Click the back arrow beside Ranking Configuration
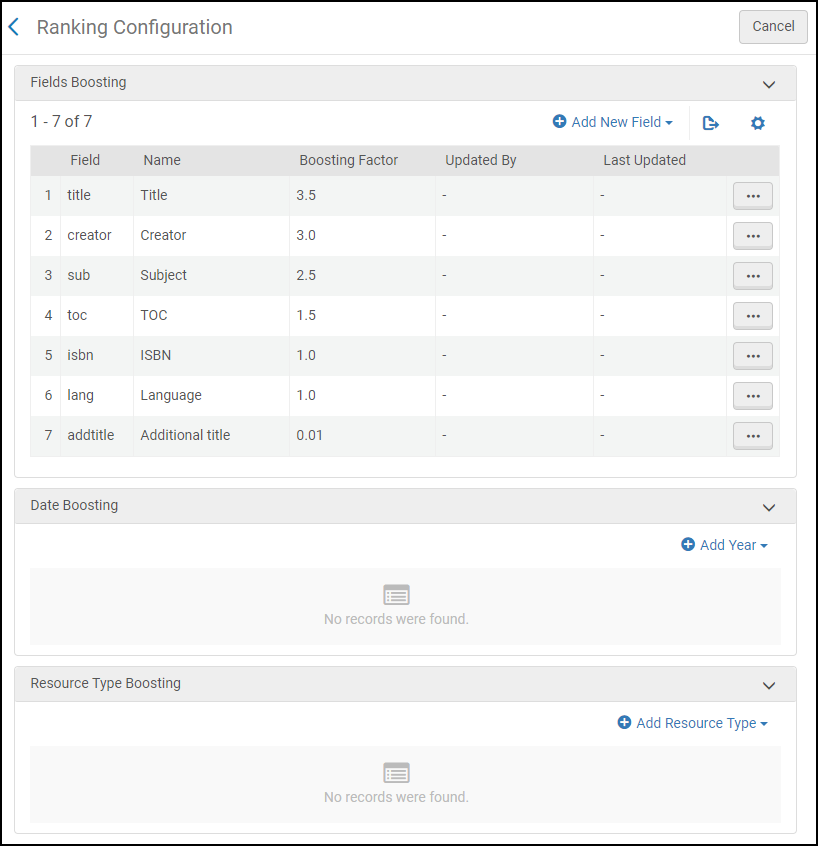 [14, 27]
